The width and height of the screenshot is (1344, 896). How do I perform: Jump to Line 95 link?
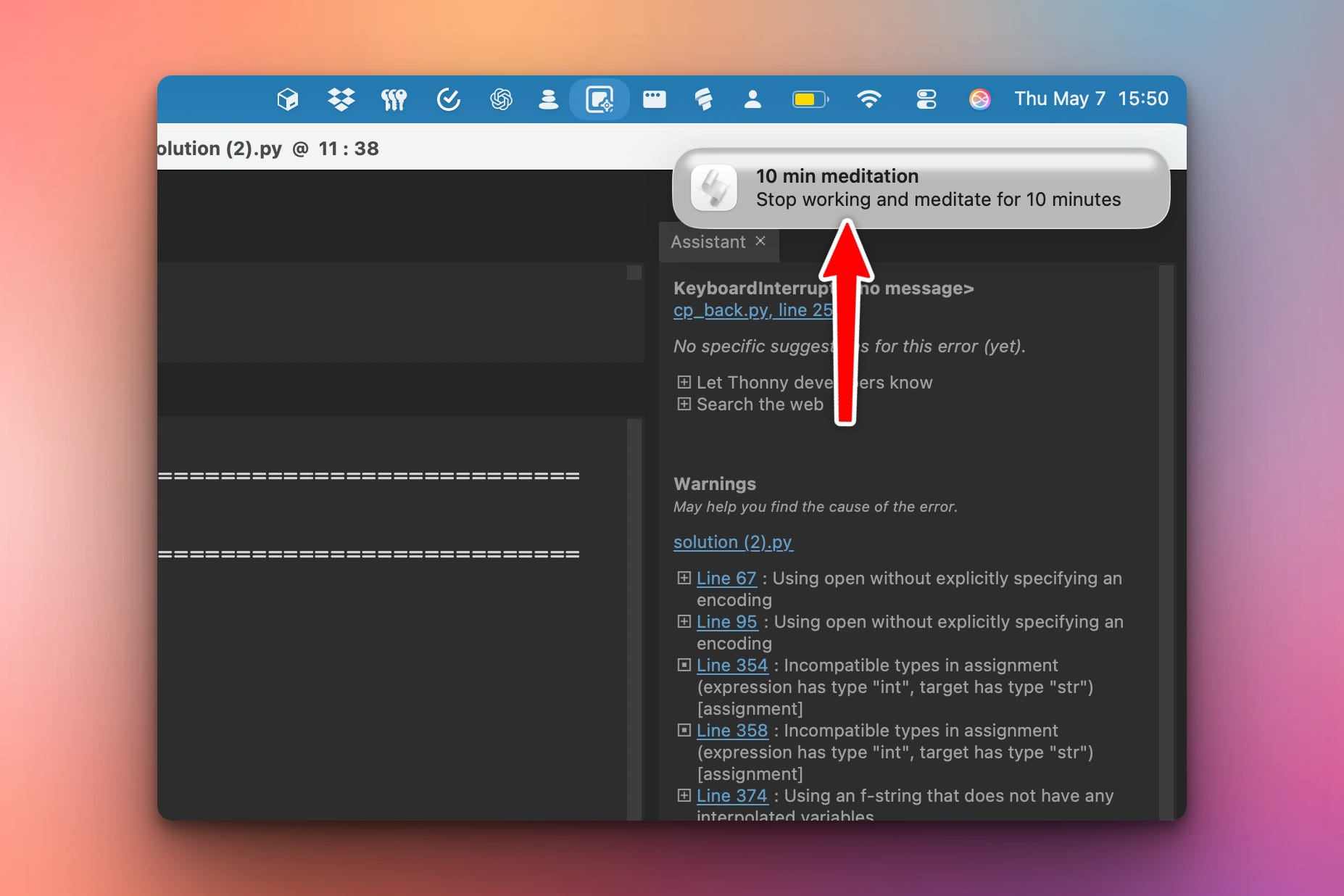(727, 622)
